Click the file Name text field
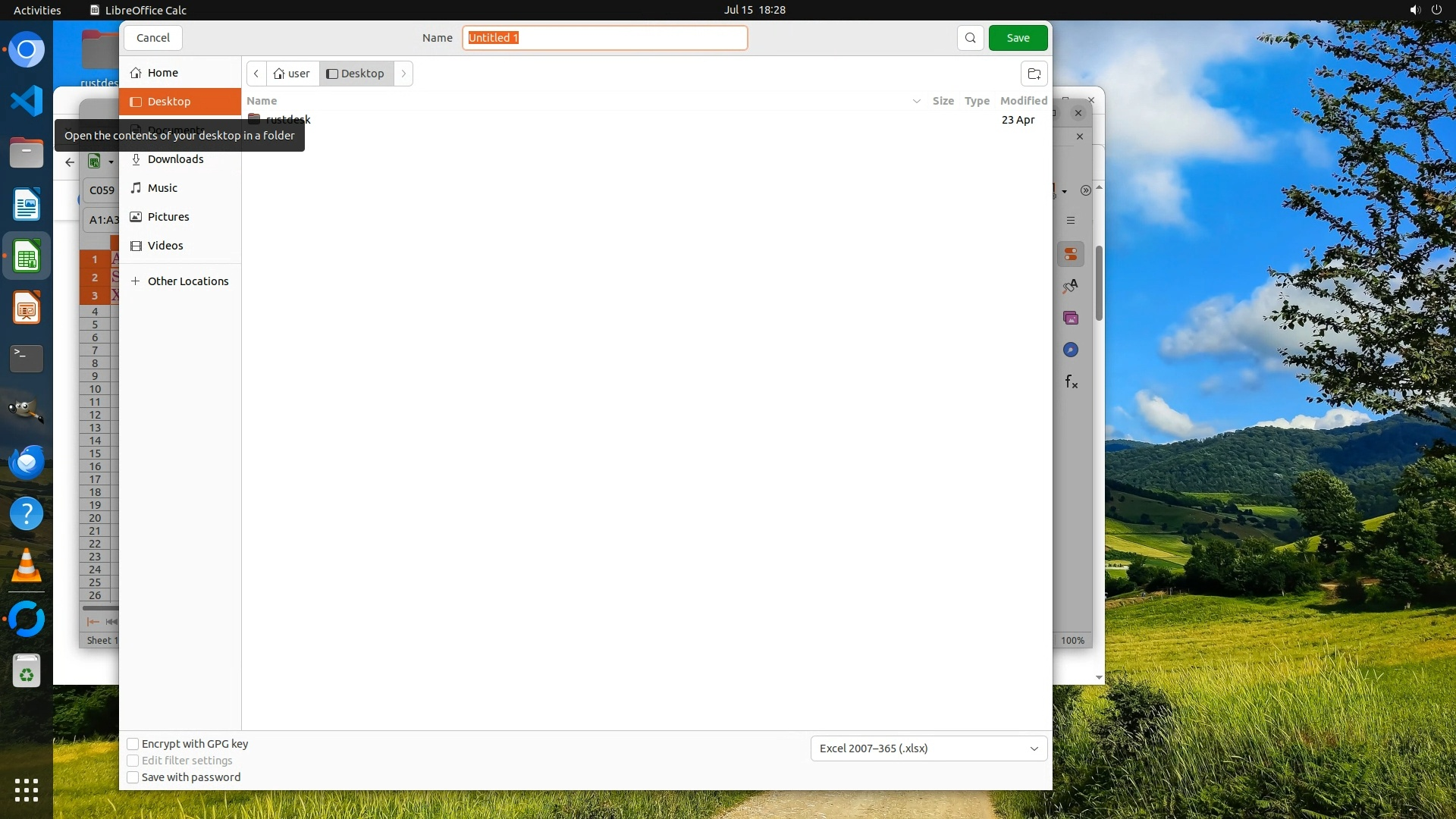Image resolution: width=1456 pixels, height=819 pixels. coord(604,38)
